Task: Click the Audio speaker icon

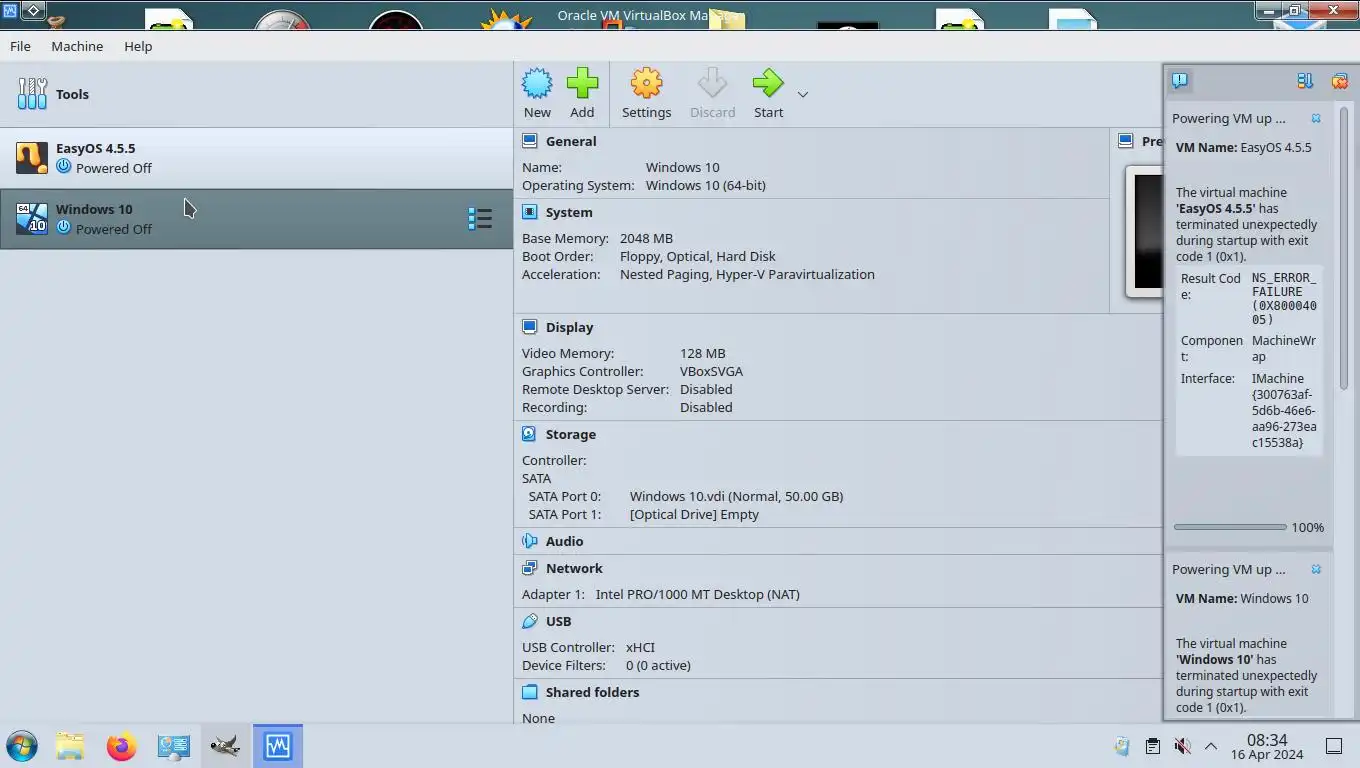Action: [x=530, y=541]
